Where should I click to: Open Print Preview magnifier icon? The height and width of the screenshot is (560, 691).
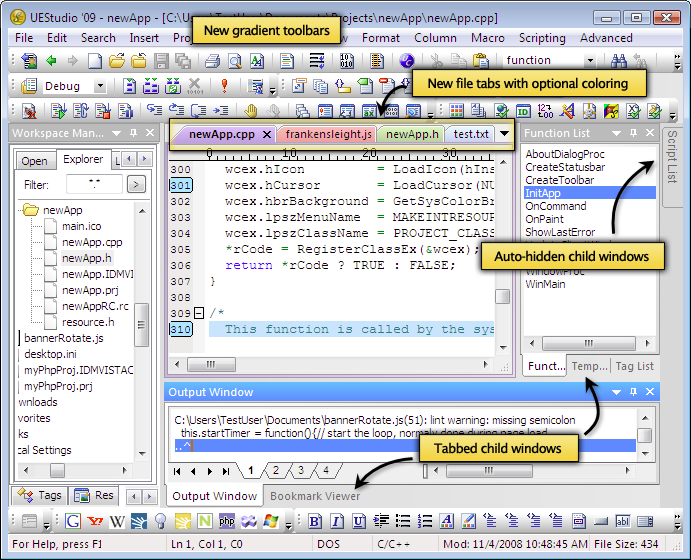235,61
